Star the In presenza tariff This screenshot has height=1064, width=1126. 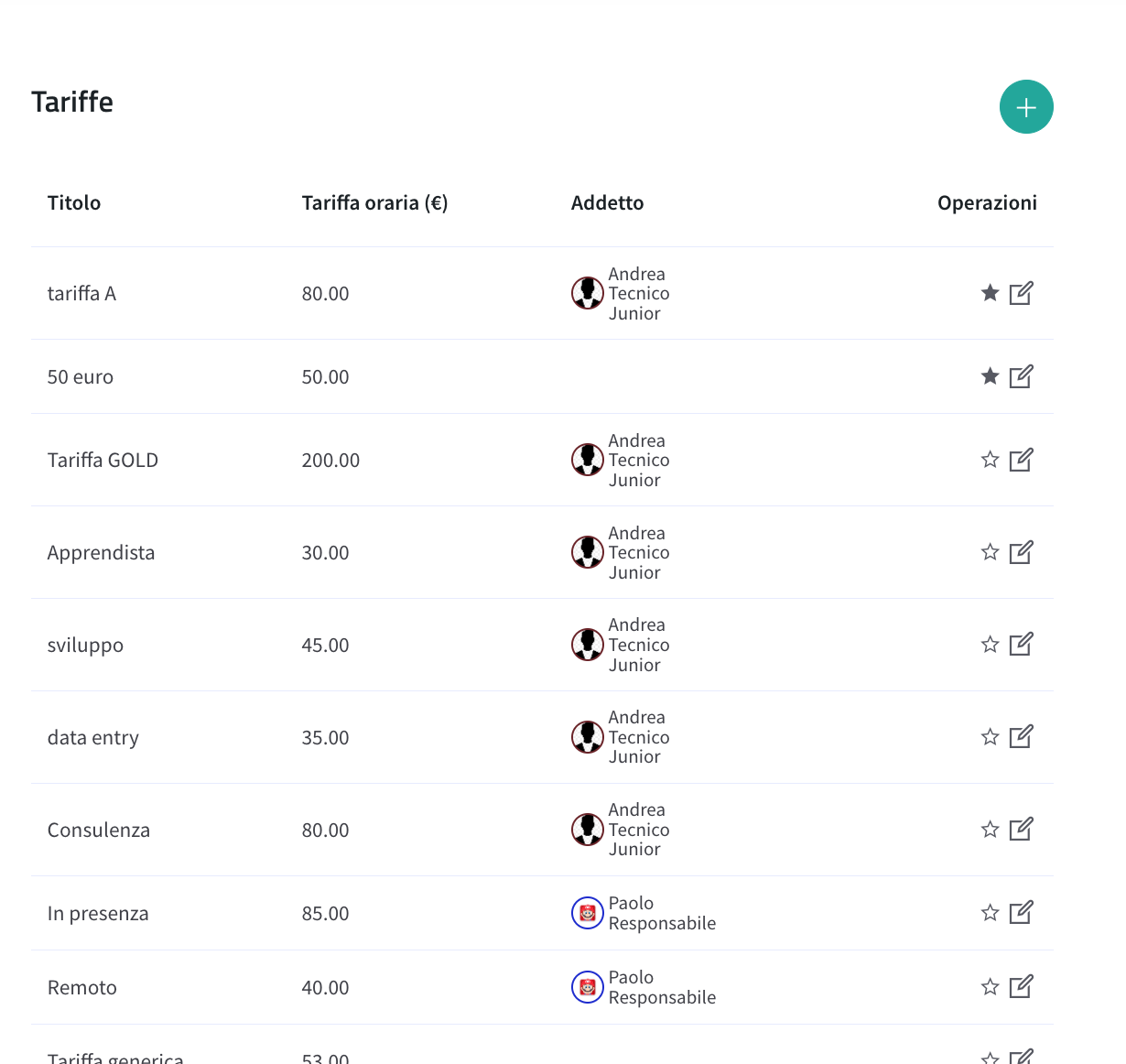coord(990,913)
